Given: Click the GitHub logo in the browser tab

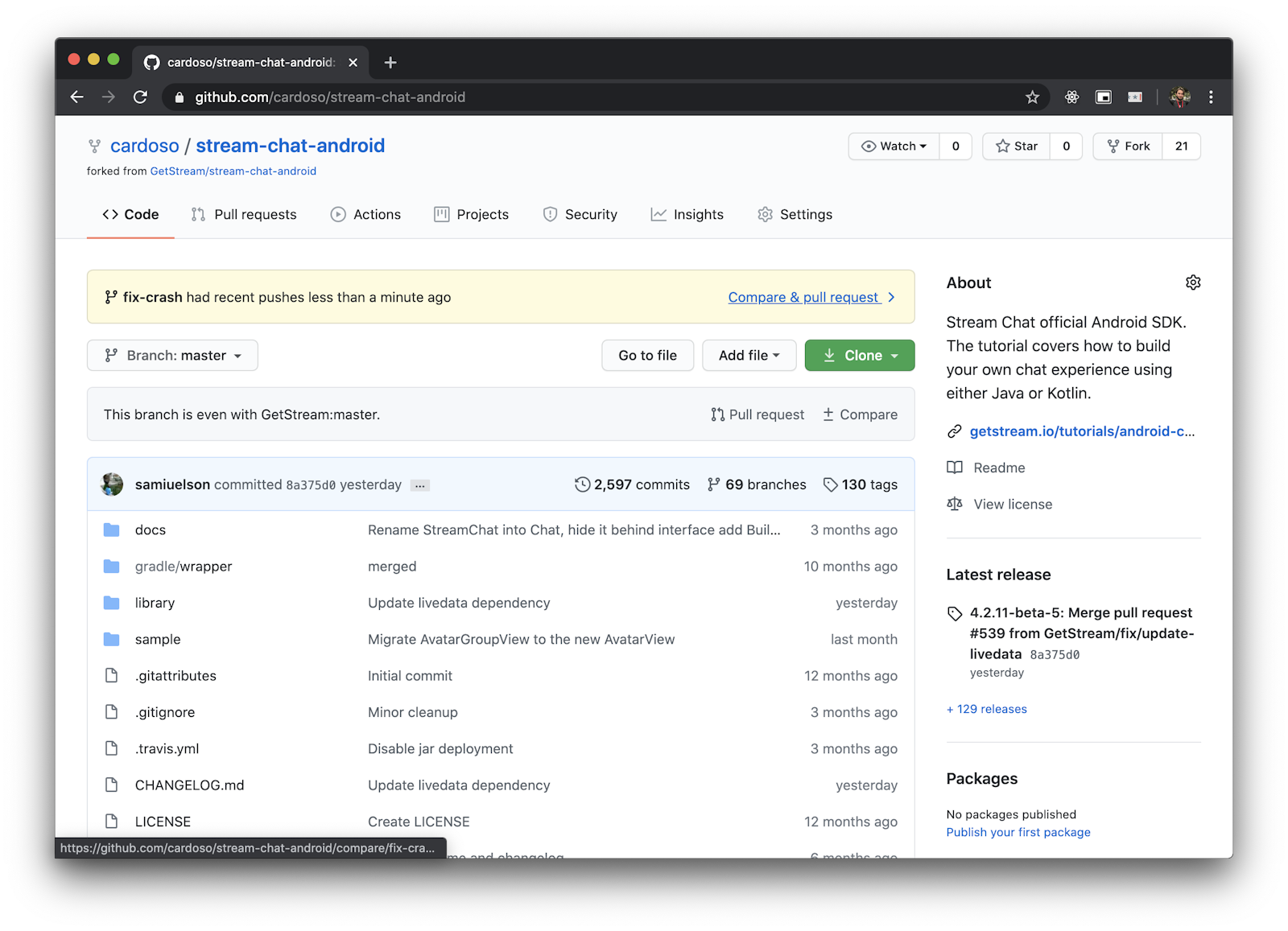Looking at the screenshot, I should [x=152, y=62].
